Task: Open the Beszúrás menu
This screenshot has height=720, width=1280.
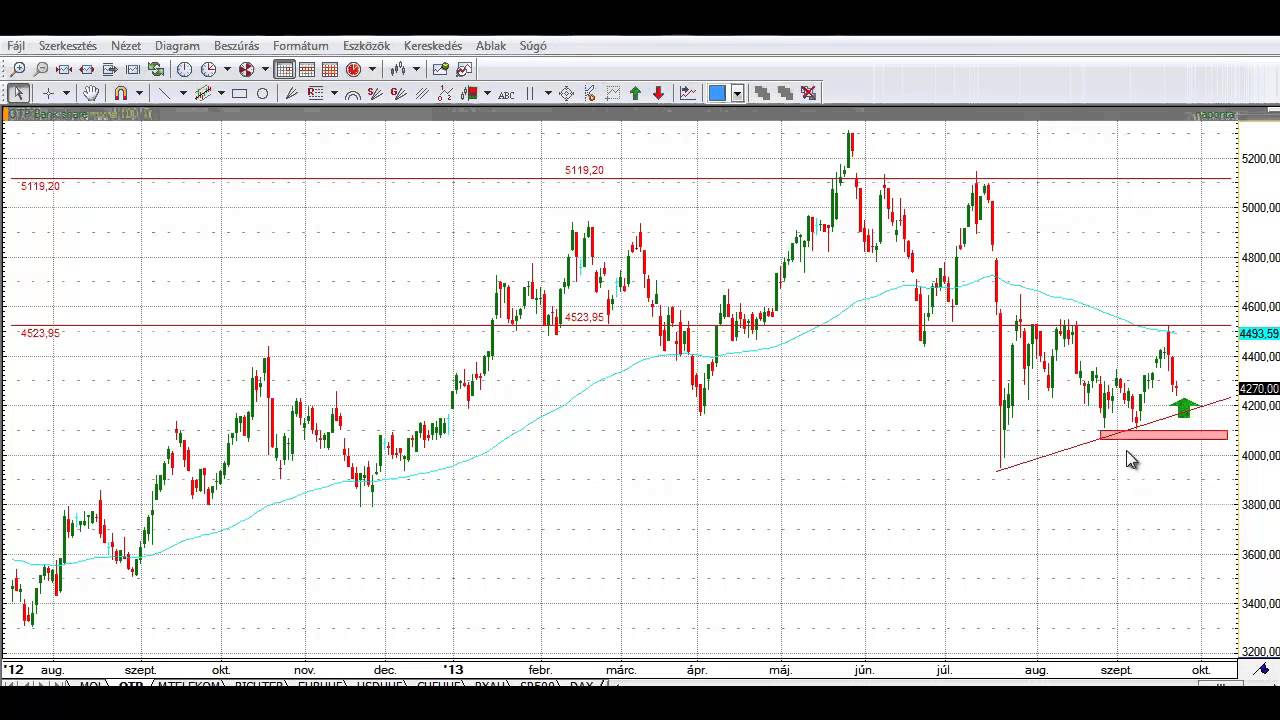Action: click(236, 46)
